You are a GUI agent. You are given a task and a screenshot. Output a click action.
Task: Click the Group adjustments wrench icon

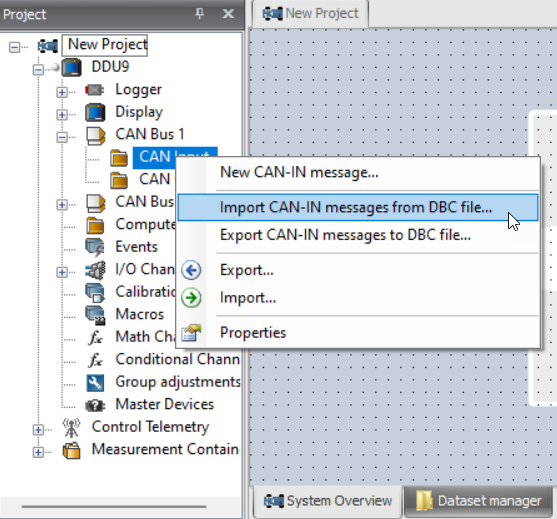95,383
